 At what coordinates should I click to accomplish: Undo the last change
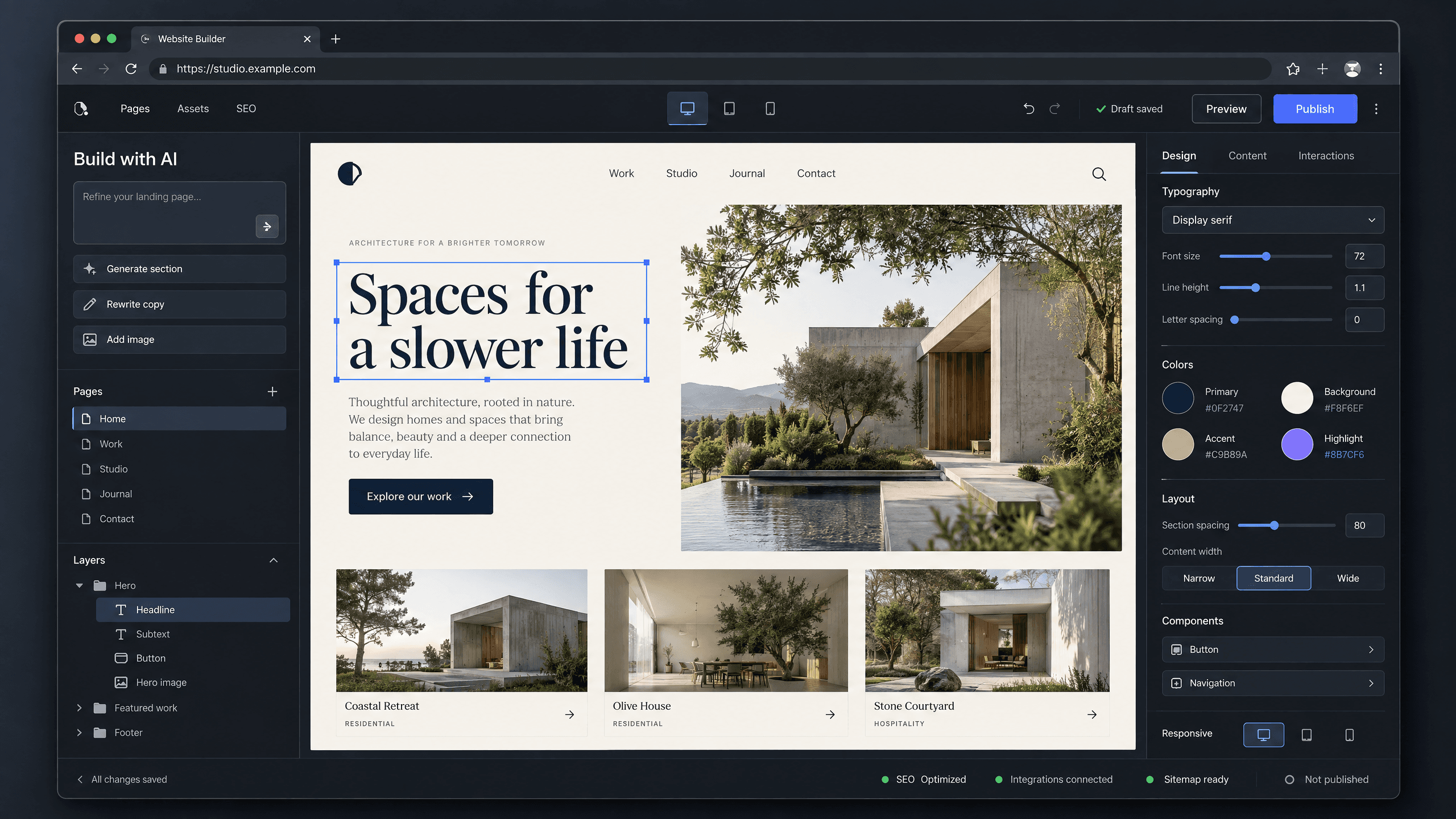(x=1029, y=109)
